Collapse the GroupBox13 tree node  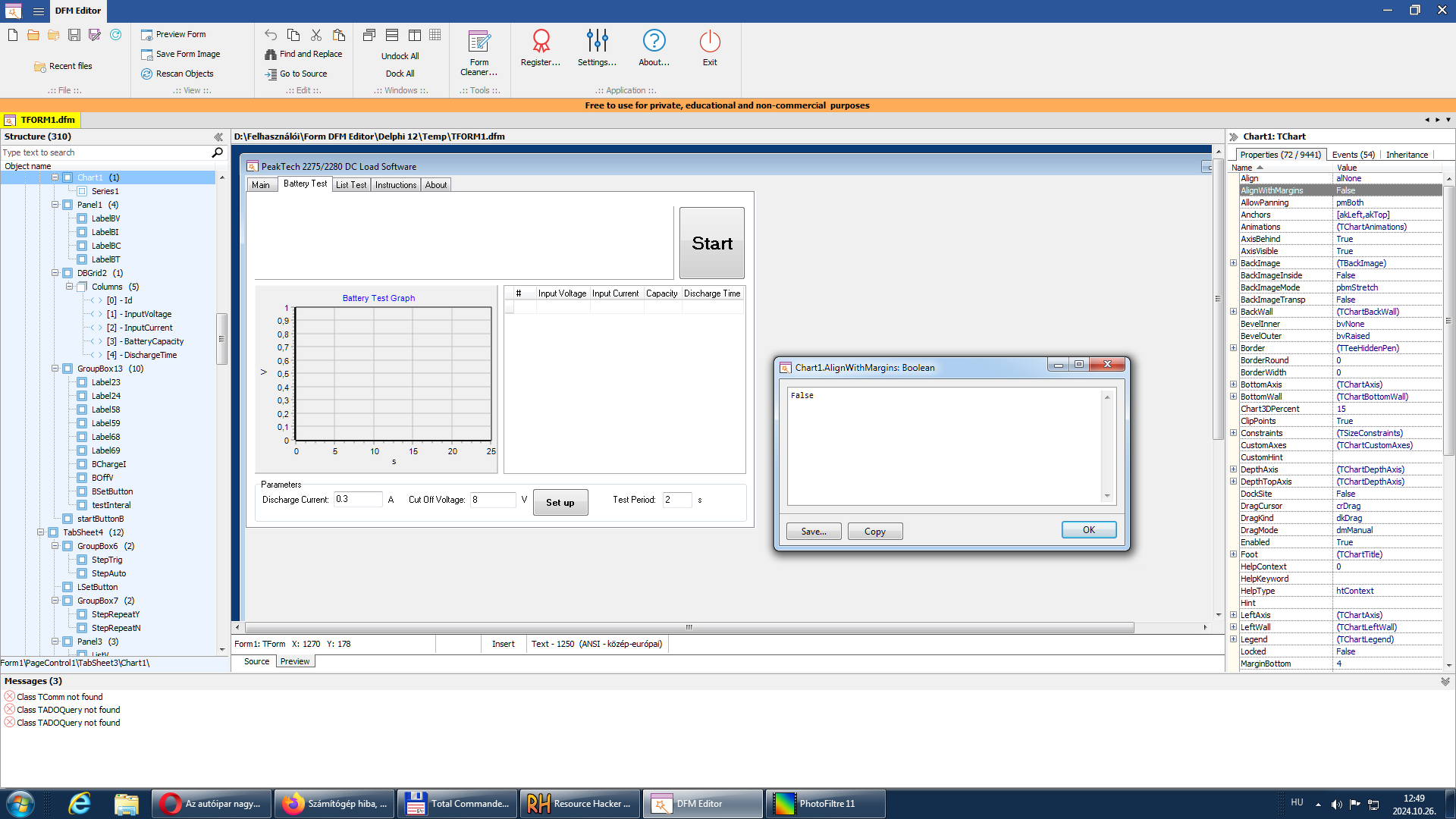[55, 369]
